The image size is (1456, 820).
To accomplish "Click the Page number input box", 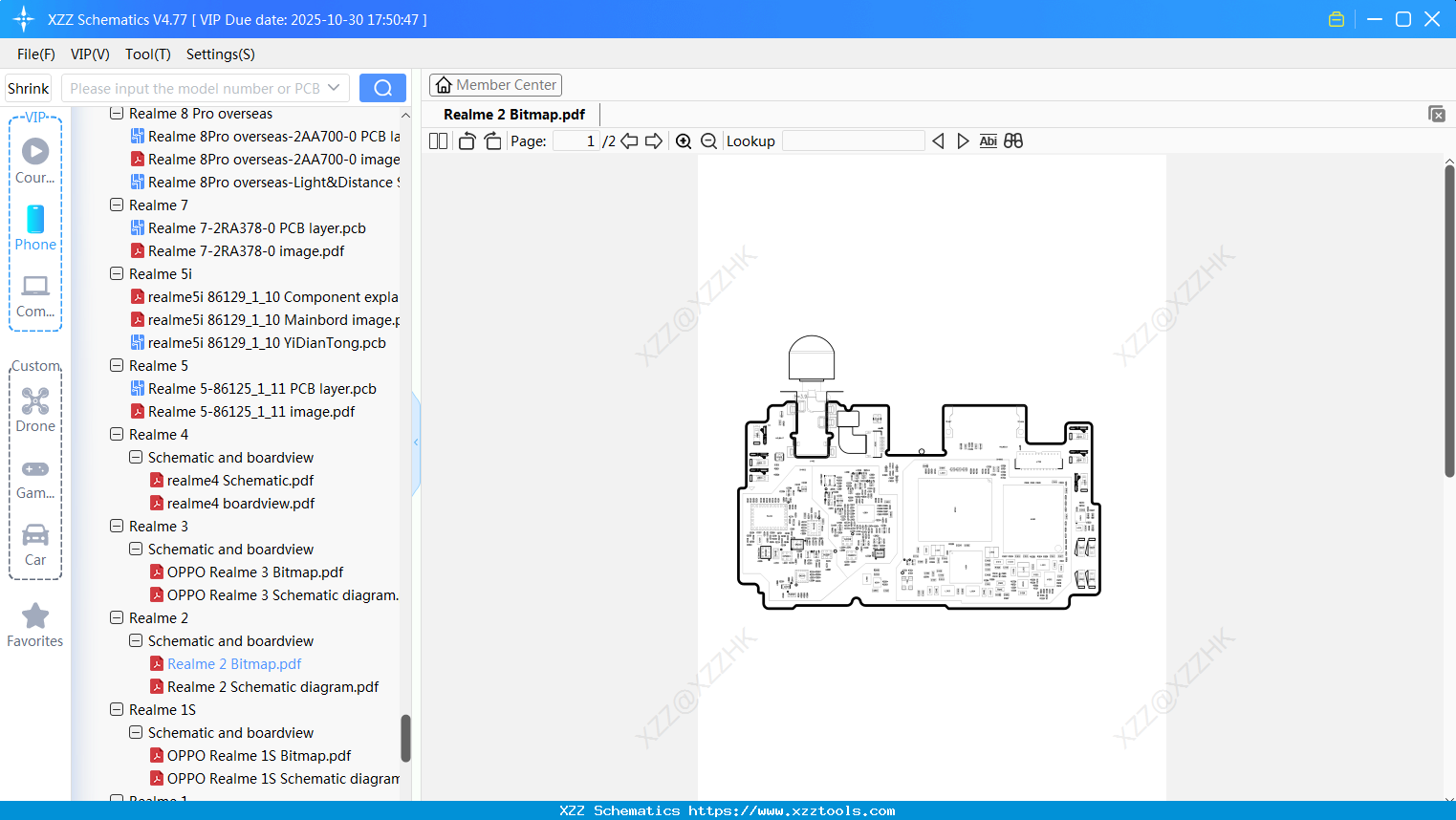I will click(576, 141).
